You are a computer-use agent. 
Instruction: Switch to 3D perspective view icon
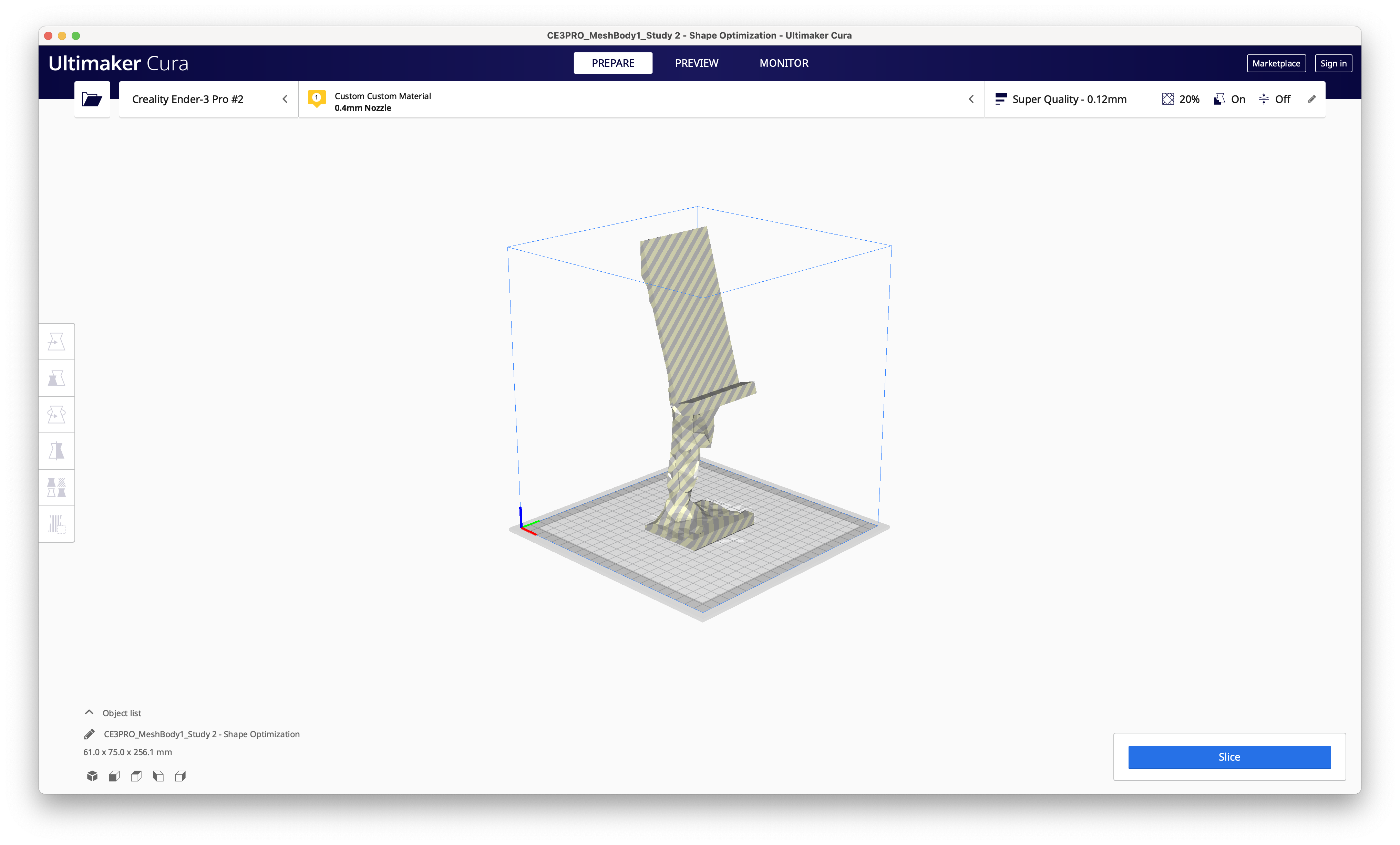(92, 776)
